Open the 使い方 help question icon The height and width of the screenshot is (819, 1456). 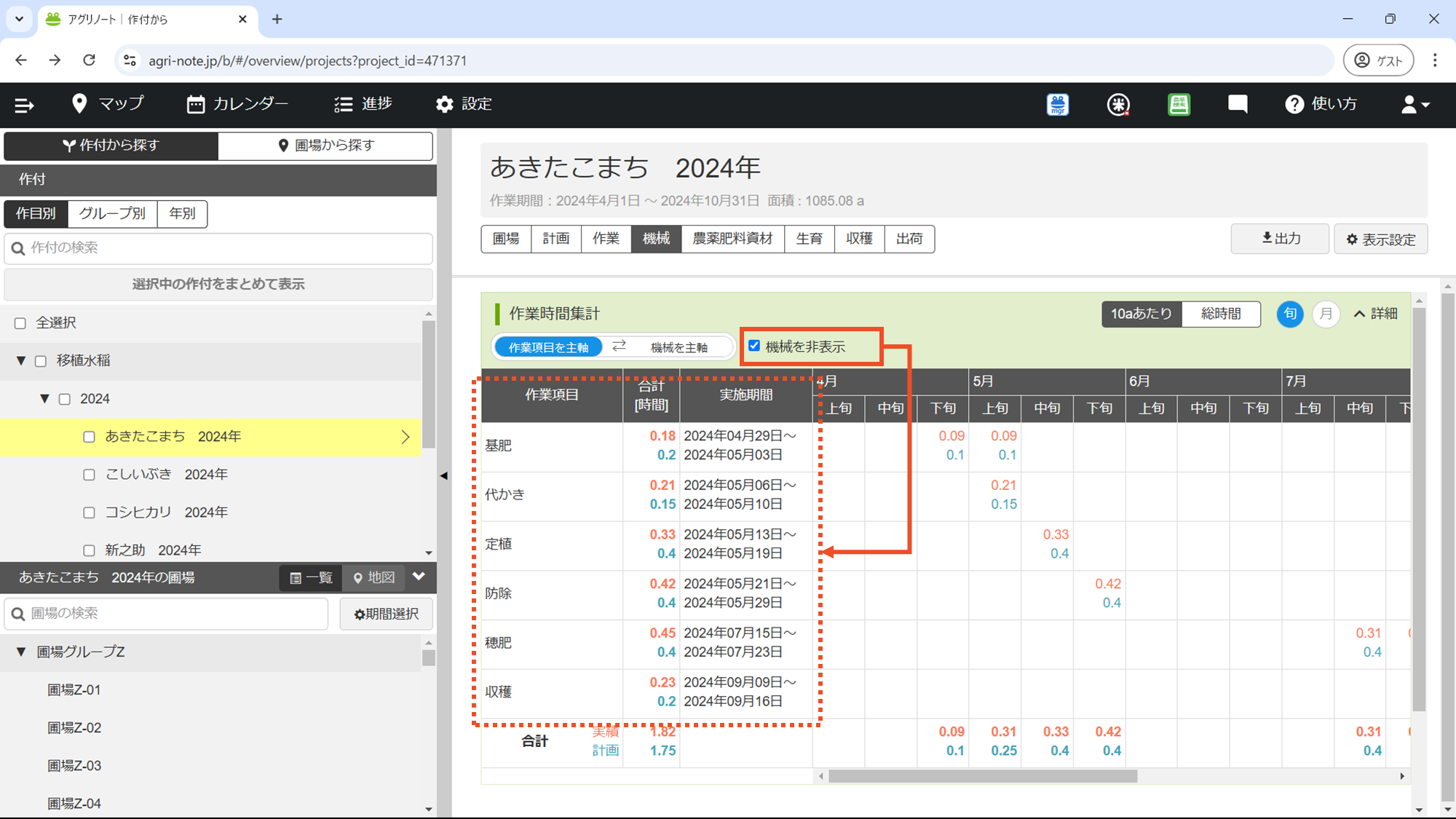coord(1321,104)
